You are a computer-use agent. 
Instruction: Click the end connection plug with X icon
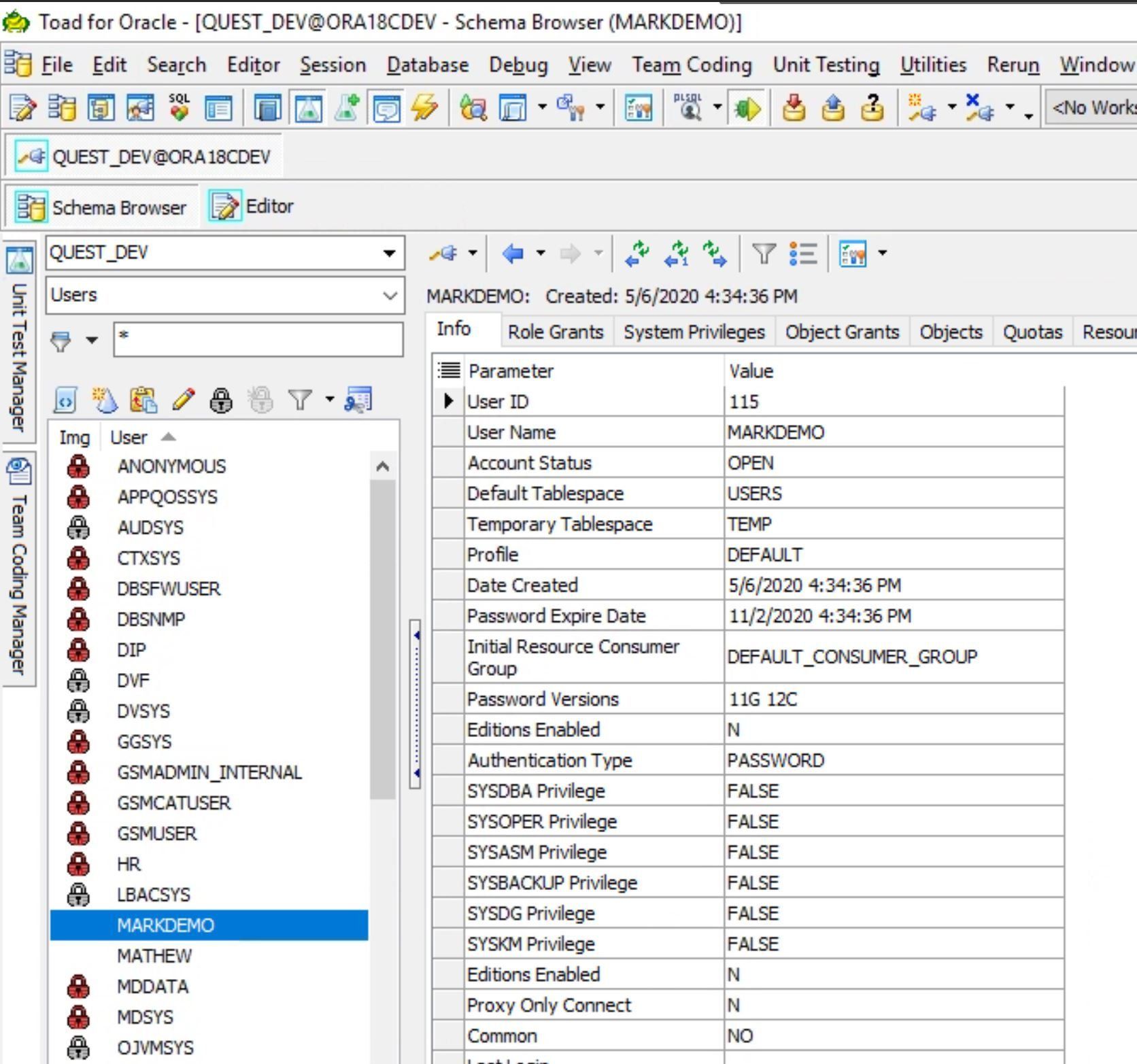pos(980,108)
